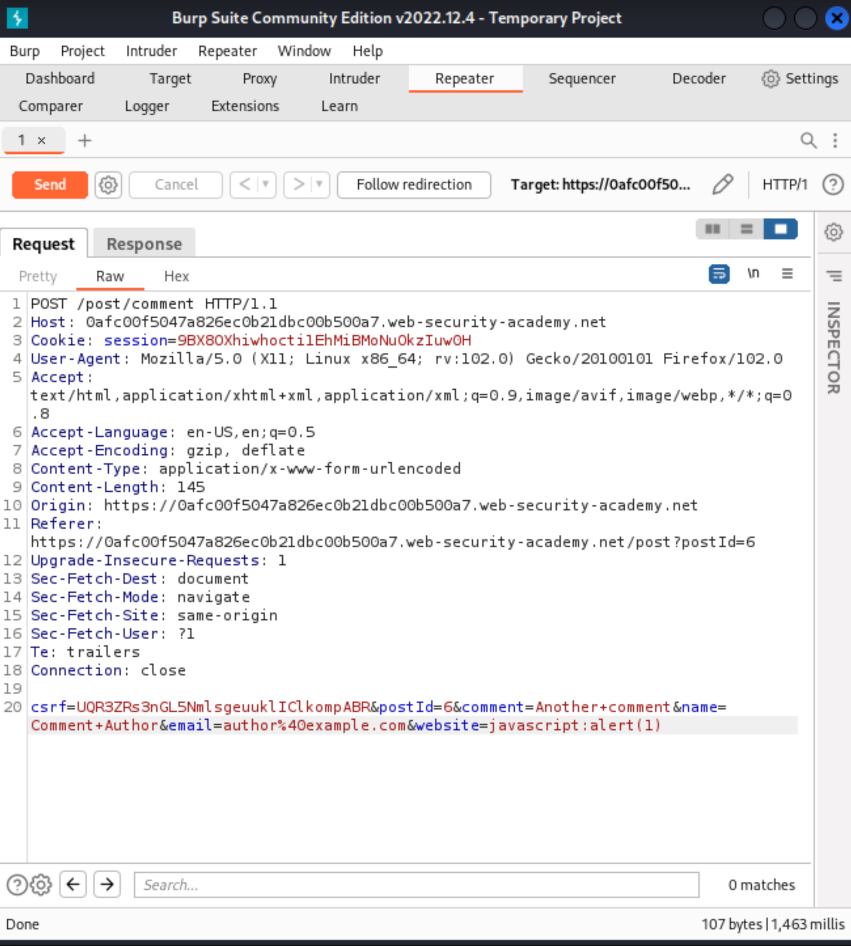This screenshot has height=946, width=851.
Task: Open the Repeater help question-mark icon
Action: (x=833, y=185)
